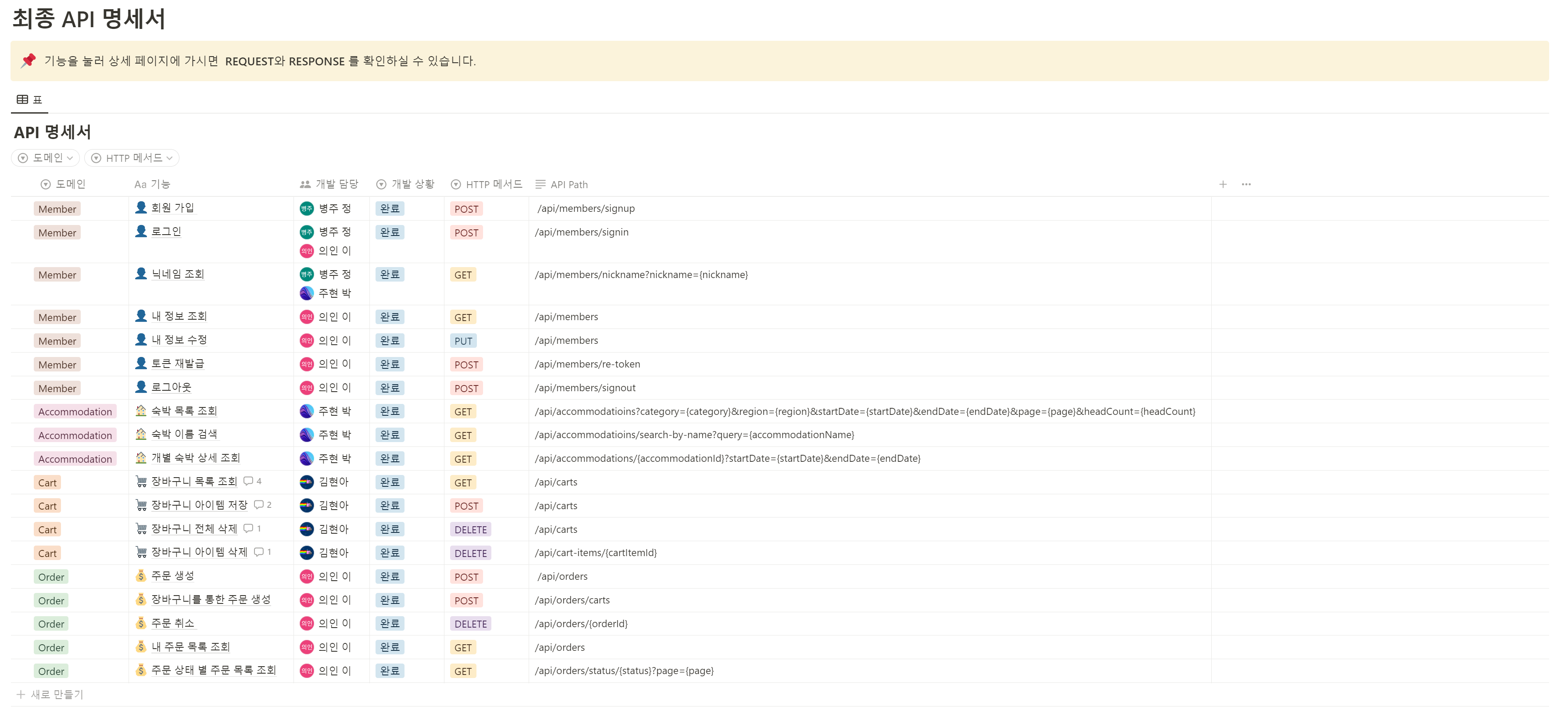Click the /api/members/re-token path cell
1568x721 pixels.
click(x=587, y=364)
